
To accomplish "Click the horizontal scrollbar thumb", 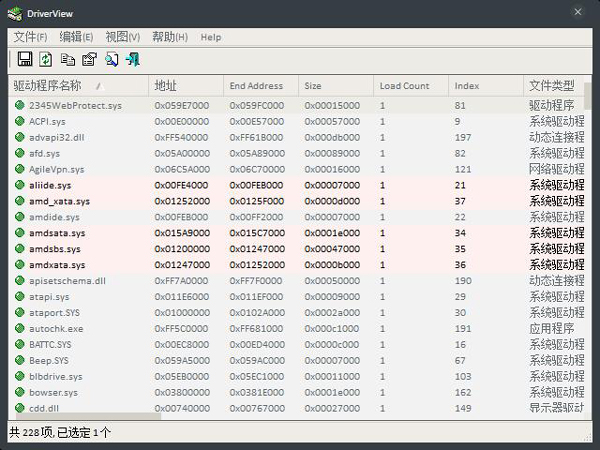I will pos(88,416).
